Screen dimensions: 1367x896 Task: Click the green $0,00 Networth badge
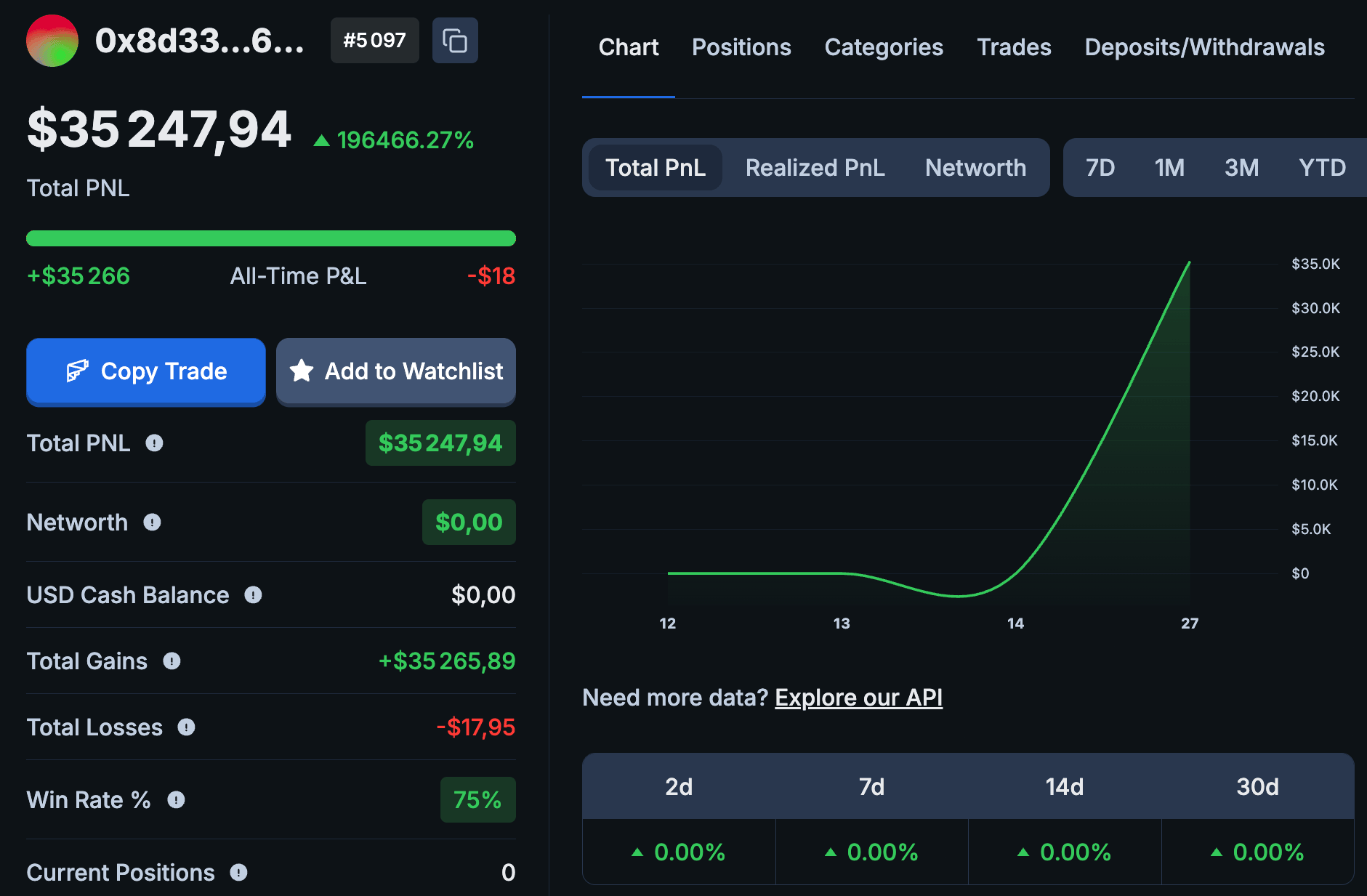(x=469, y=522)
